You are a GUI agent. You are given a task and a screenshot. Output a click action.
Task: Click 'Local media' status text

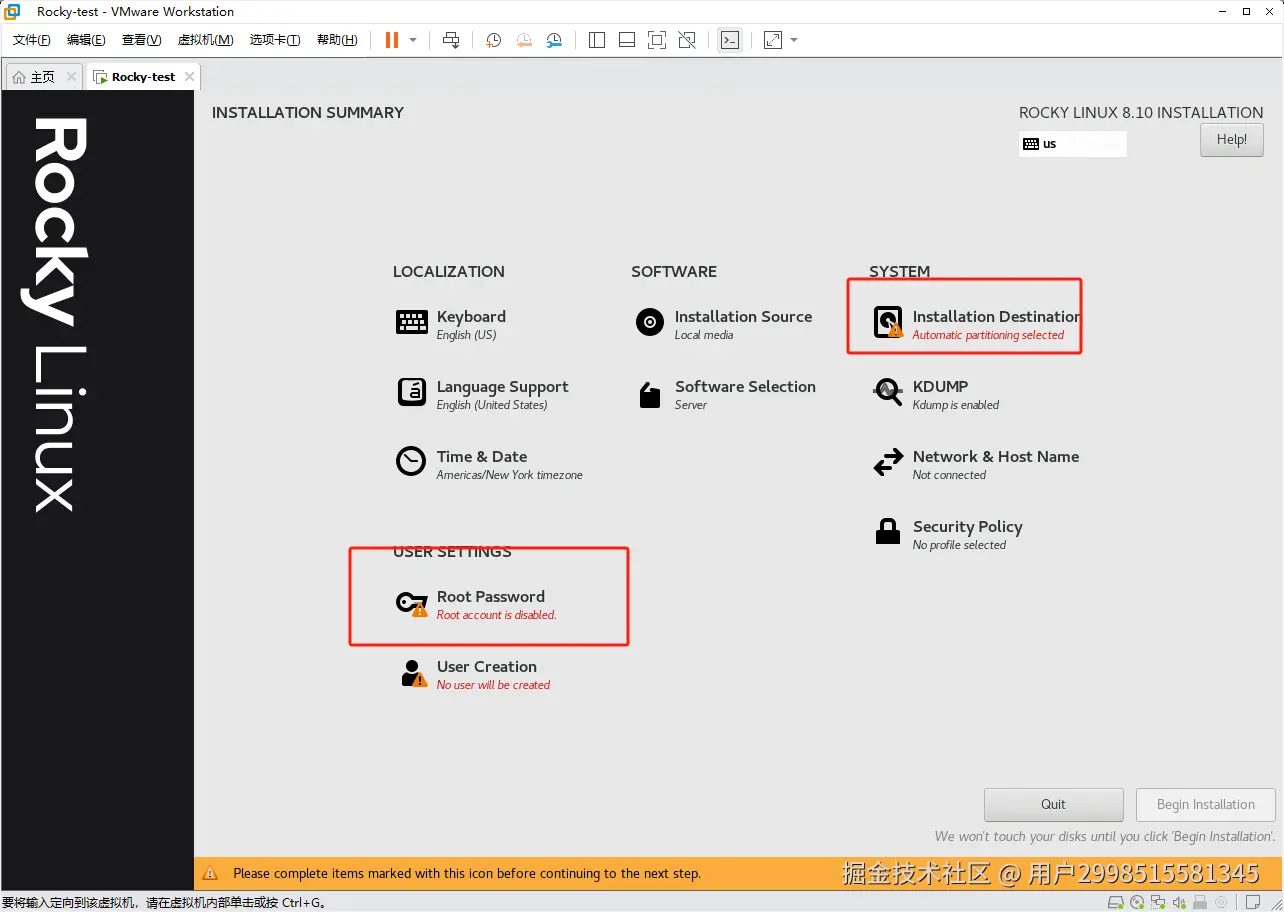tap(704, 335)
